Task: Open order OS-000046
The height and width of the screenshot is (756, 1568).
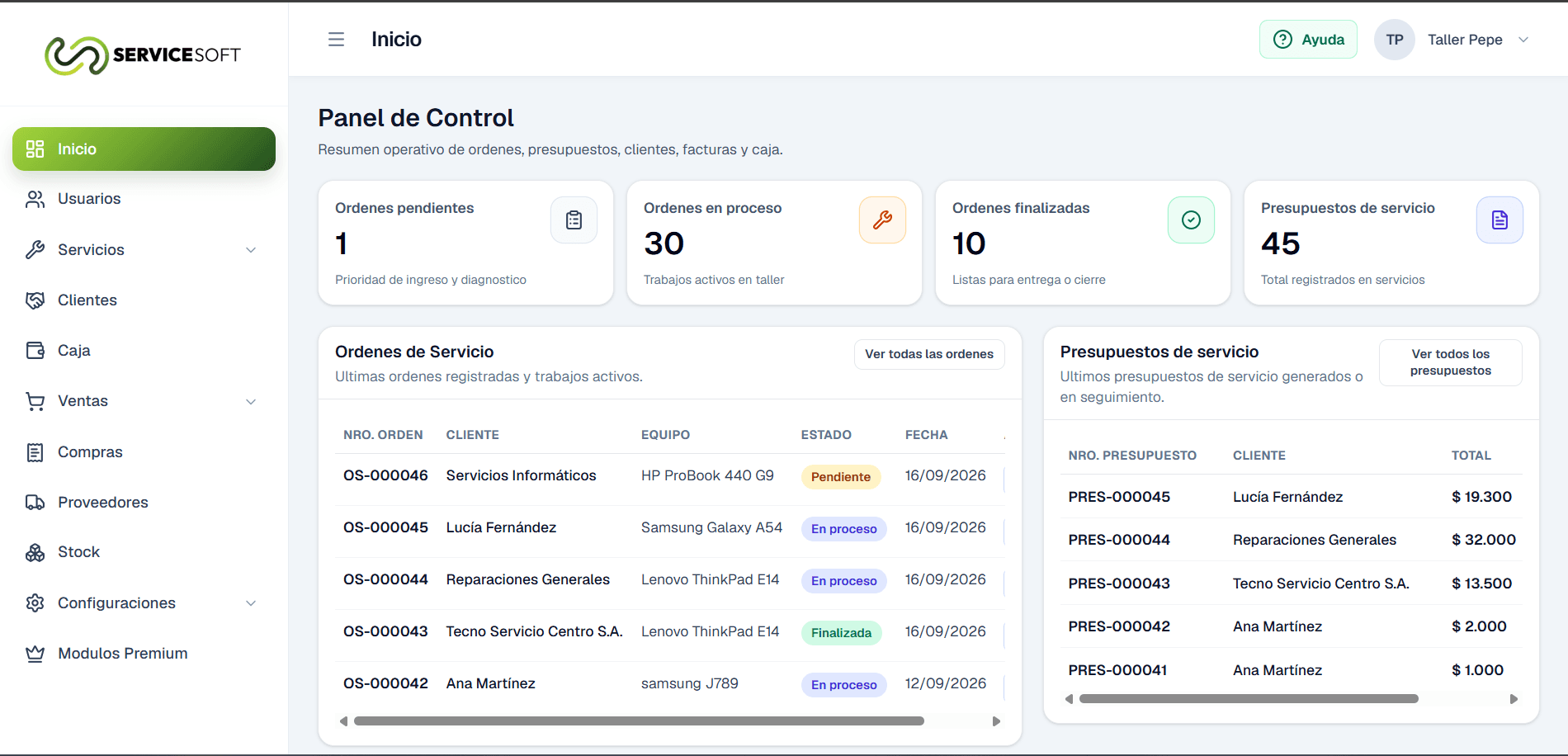Action: (x=385, y=475)
